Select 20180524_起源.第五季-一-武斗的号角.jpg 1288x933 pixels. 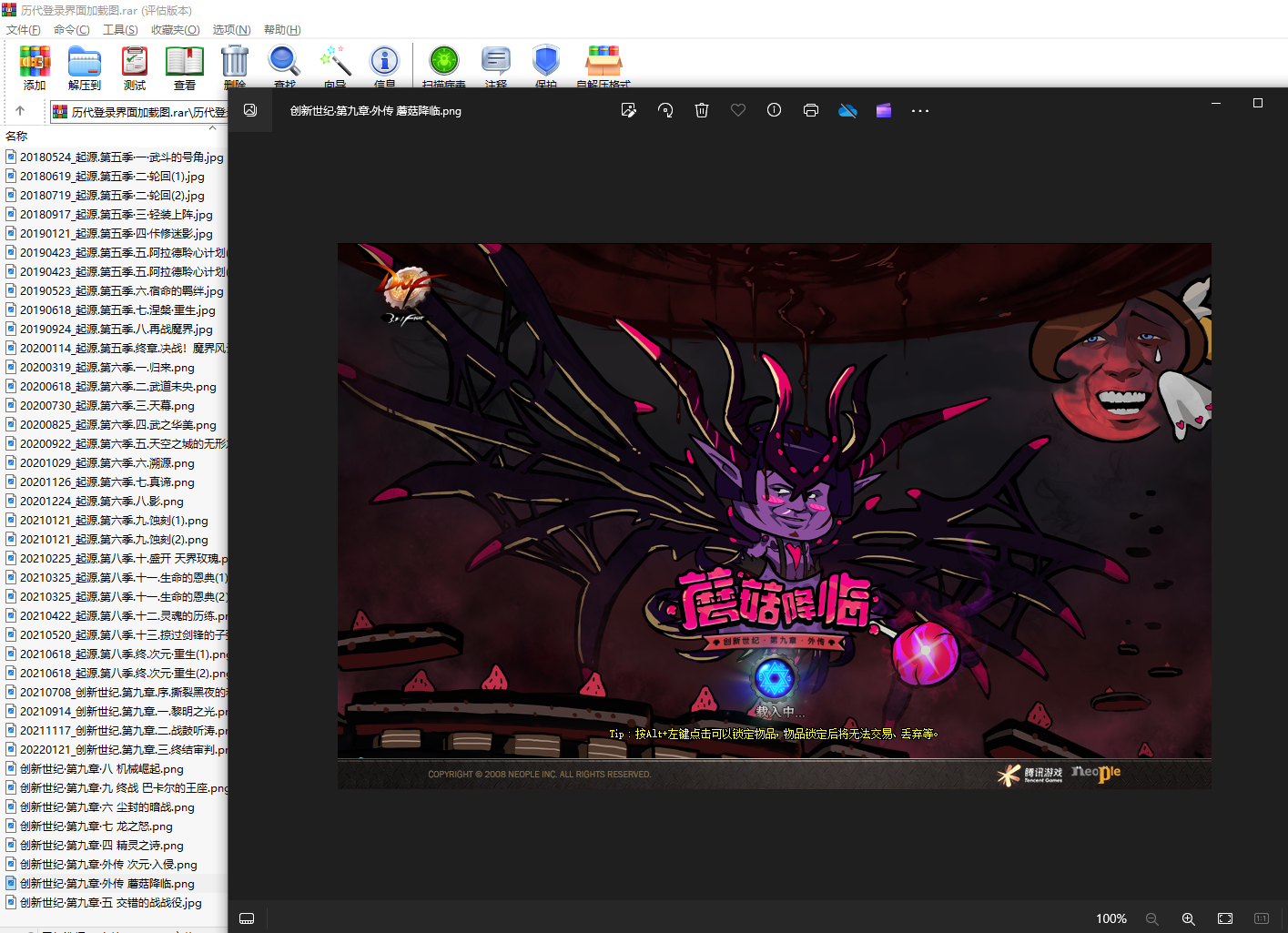[115, 157]
